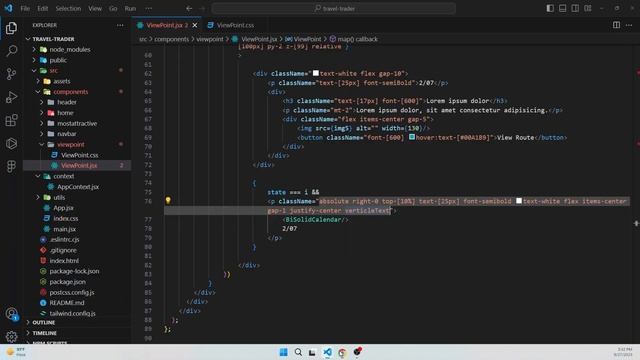Viewport: 640px width, 360px height.
Task: Expand the TIMELINE section
Action: (44, 333)
